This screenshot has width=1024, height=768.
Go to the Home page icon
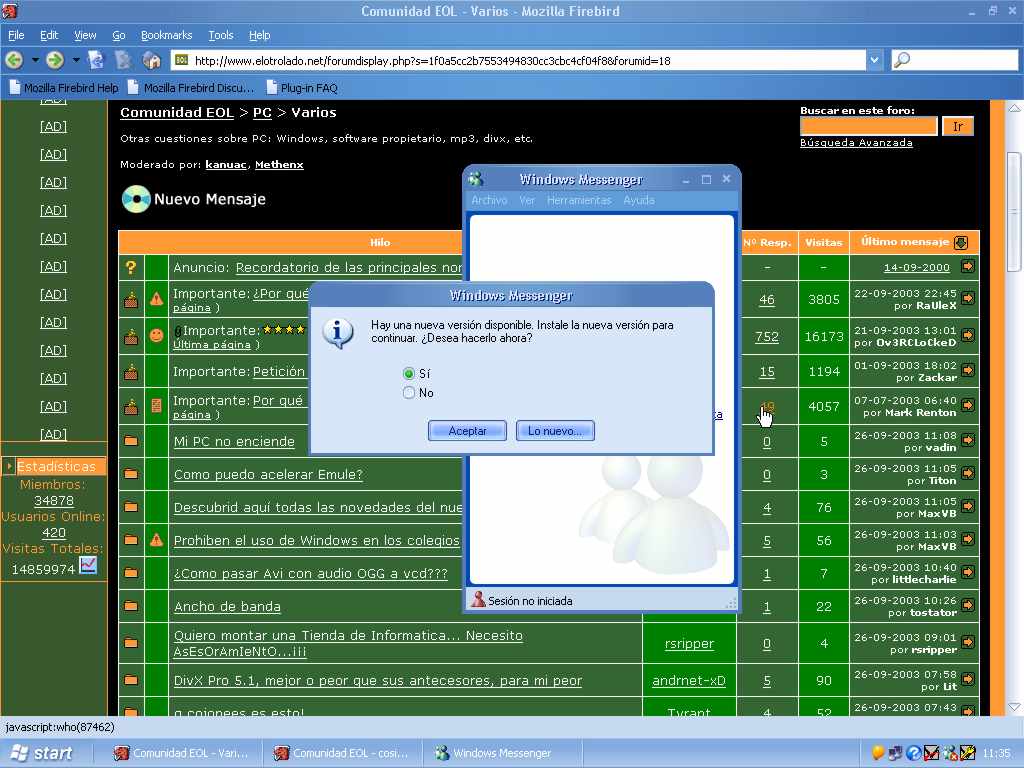coord(152,60)
